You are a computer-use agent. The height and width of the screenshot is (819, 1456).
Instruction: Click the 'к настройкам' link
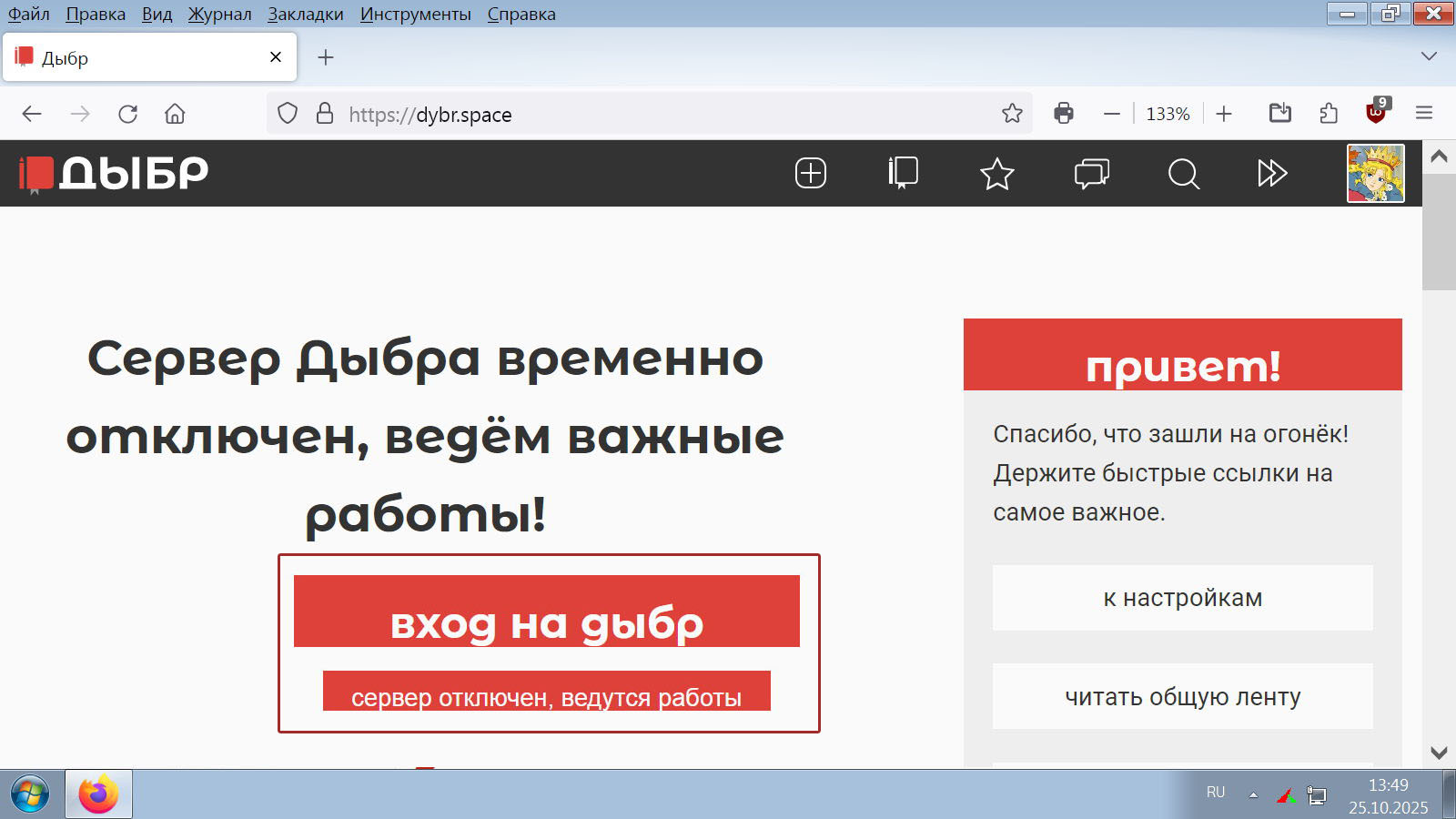pos(1182,598)
